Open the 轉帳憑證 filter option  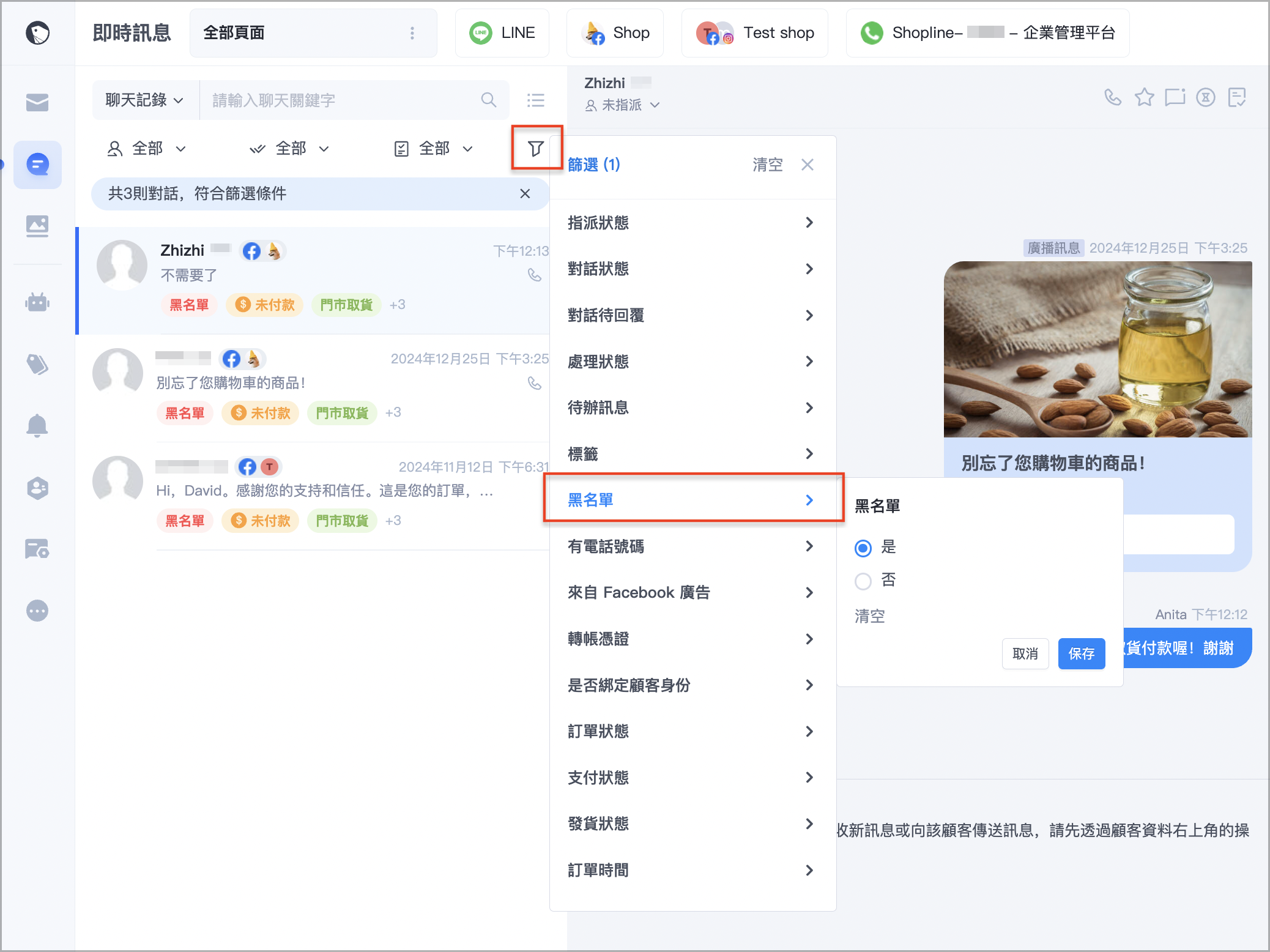pos(692,639)
